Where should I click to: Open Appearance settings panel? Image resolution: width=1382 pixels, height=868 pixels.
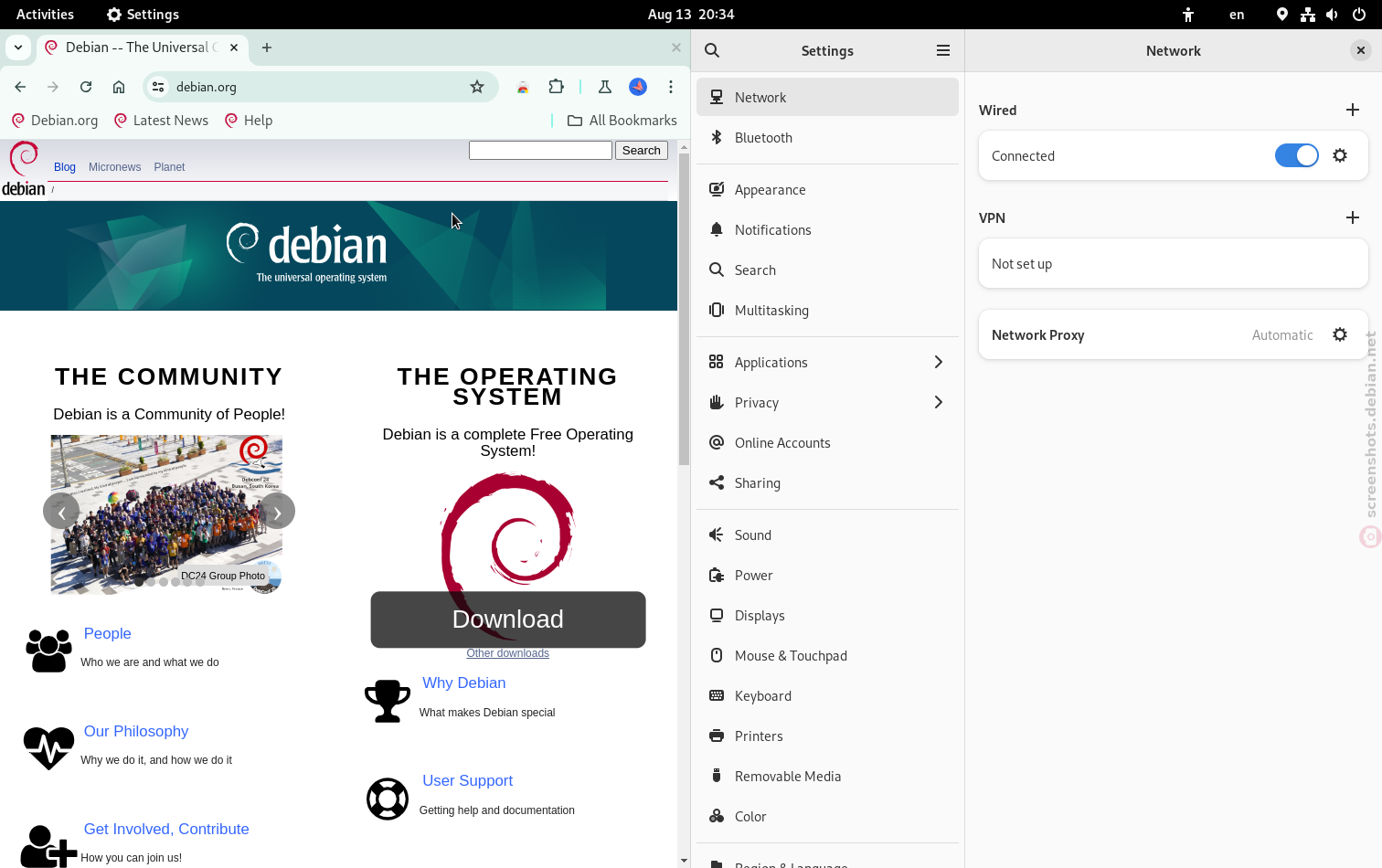[827, 189]
